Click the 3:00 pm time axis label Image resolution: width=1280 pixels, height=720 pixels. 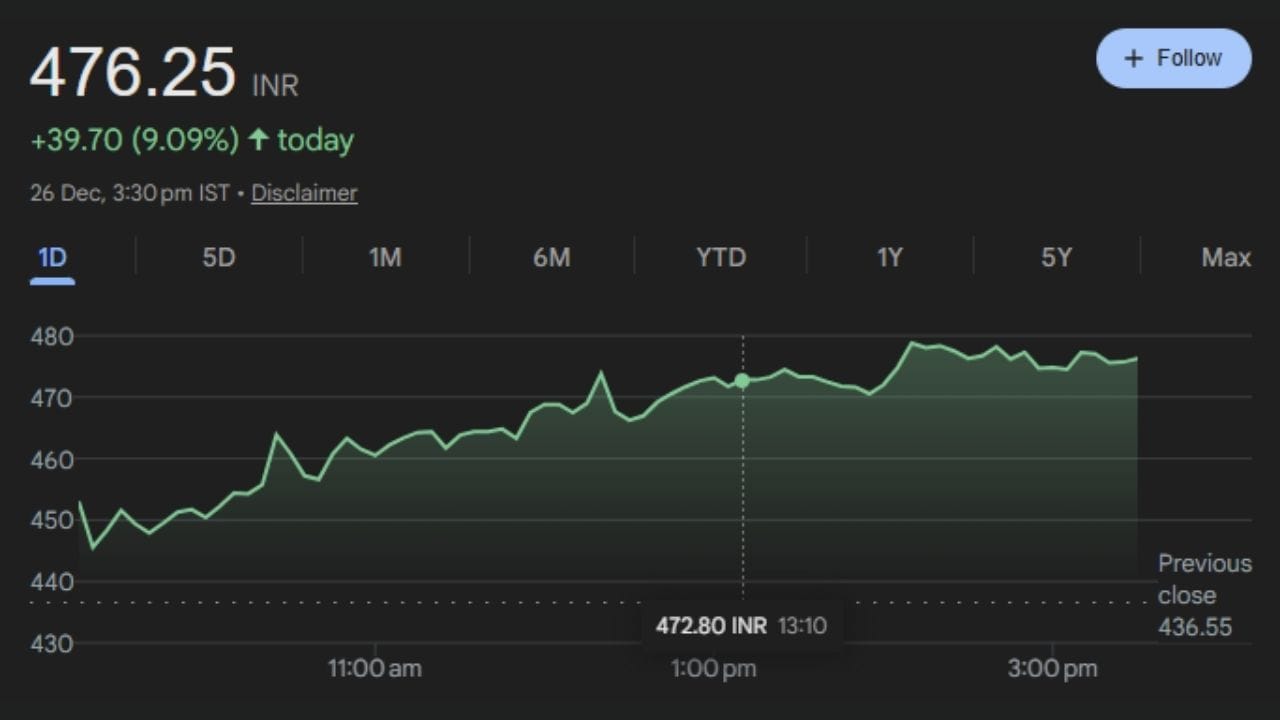coord(1052,668)
